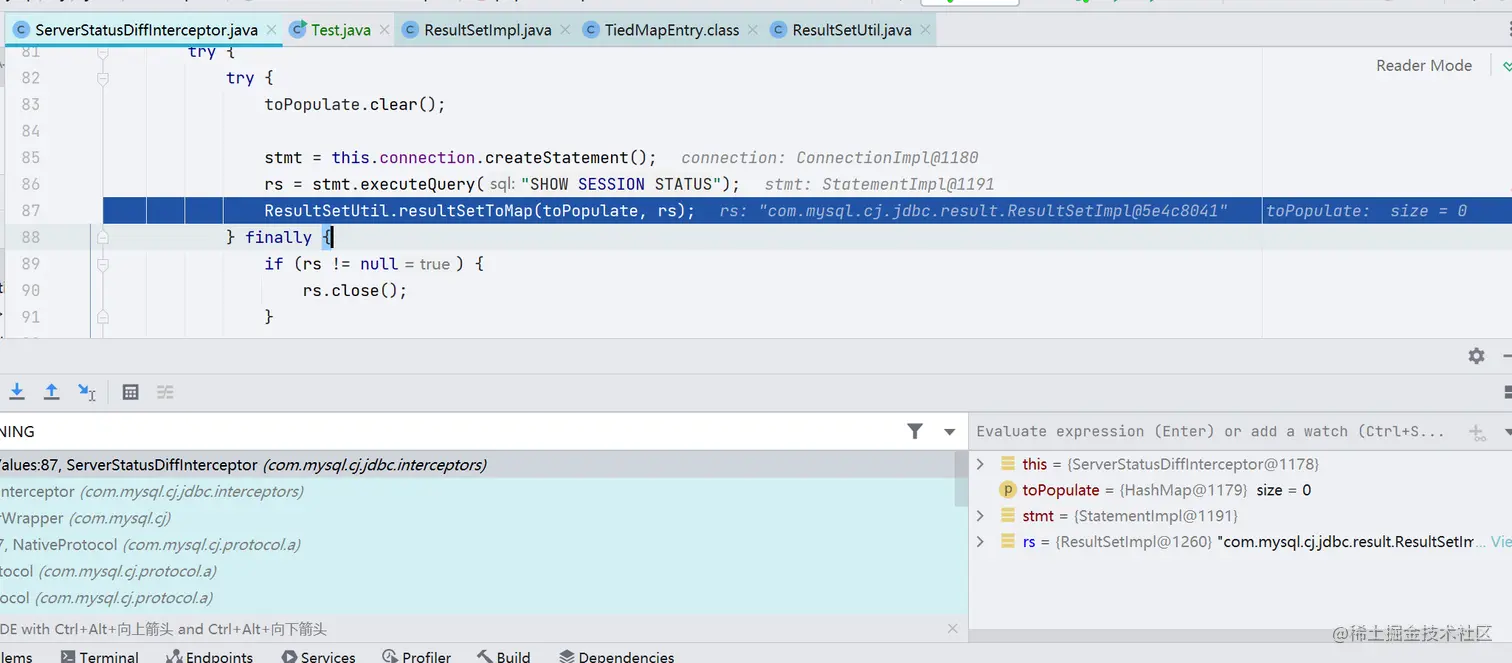Dismiss the Ctrl+Alt arrow keys hint

click(x=953, y=629)
